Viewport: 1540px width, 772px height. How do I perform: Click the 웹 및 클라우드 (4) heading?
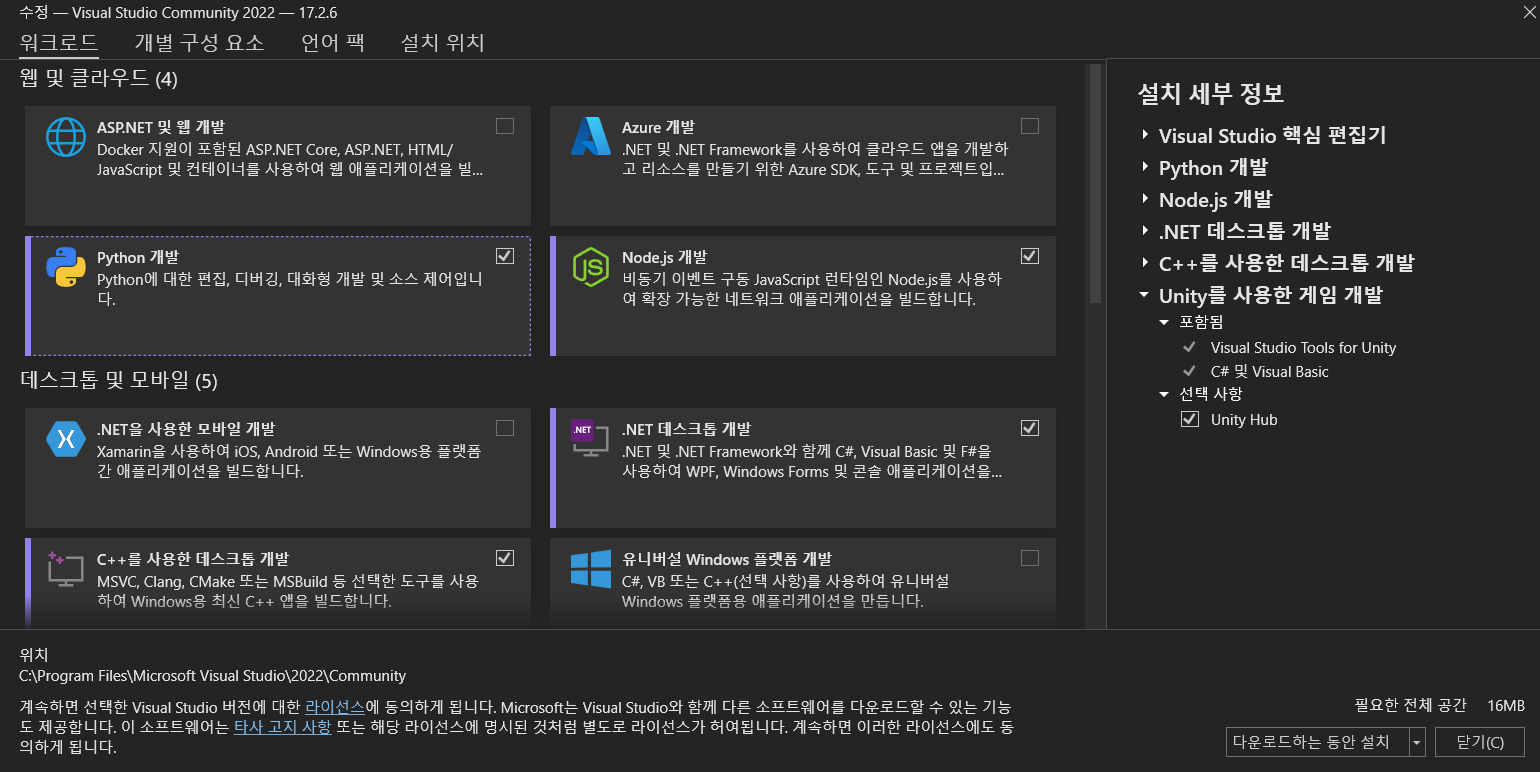(99, 78)
